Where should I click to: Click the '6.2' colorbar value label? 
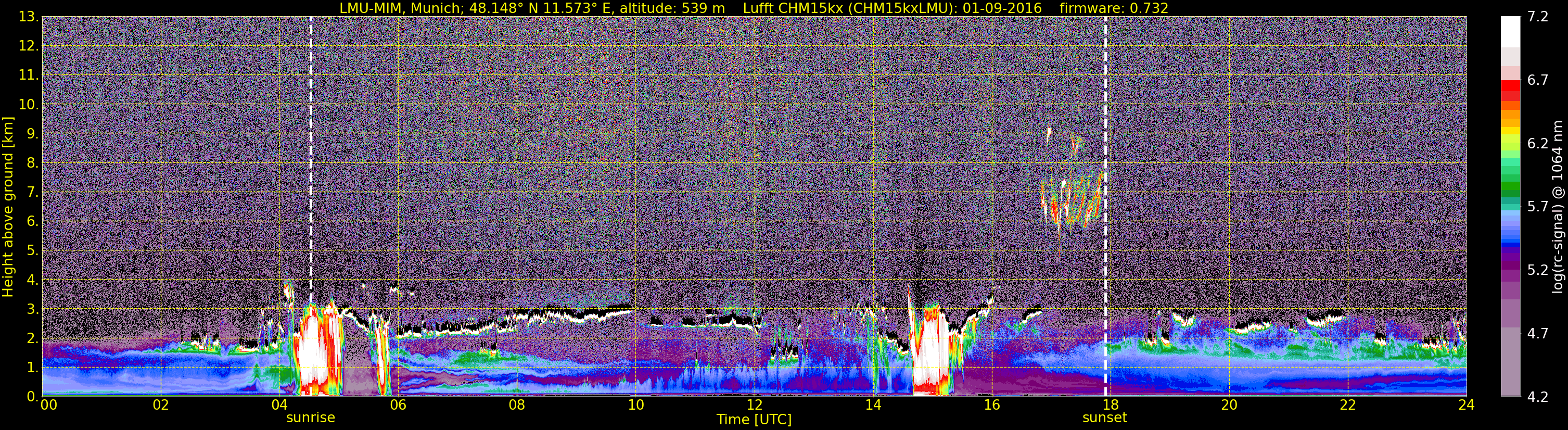(1538, 143)
